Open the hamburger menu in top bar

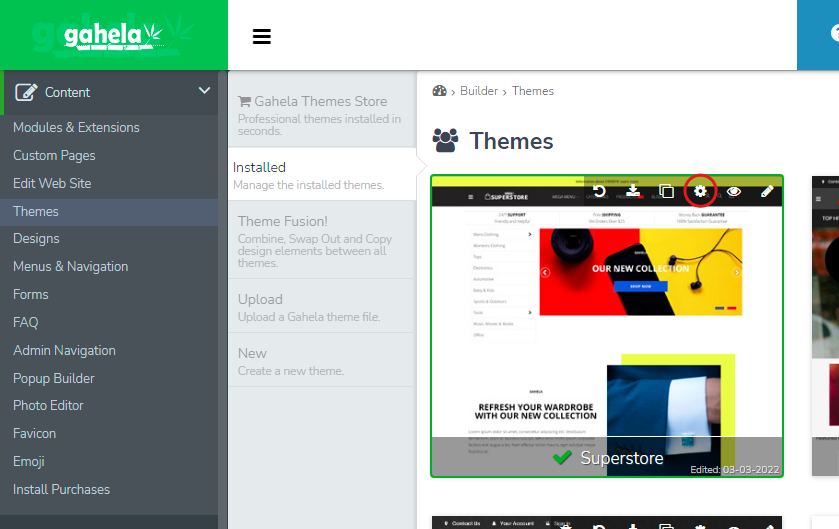(x=262, y=36)
